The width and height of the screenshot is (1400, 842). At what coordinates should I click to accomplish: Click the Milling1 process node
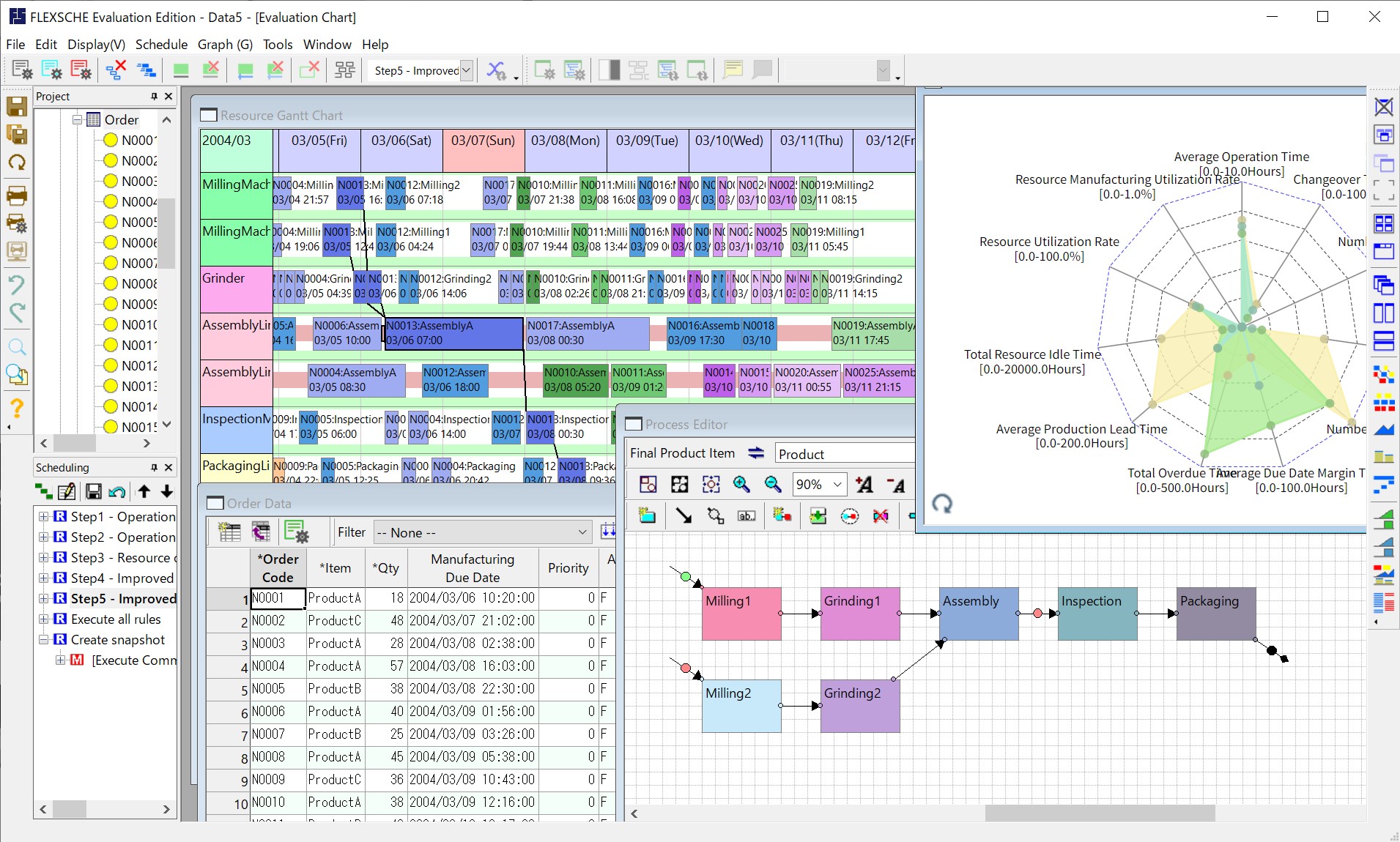pyautogui.click(x=741, y=614)
